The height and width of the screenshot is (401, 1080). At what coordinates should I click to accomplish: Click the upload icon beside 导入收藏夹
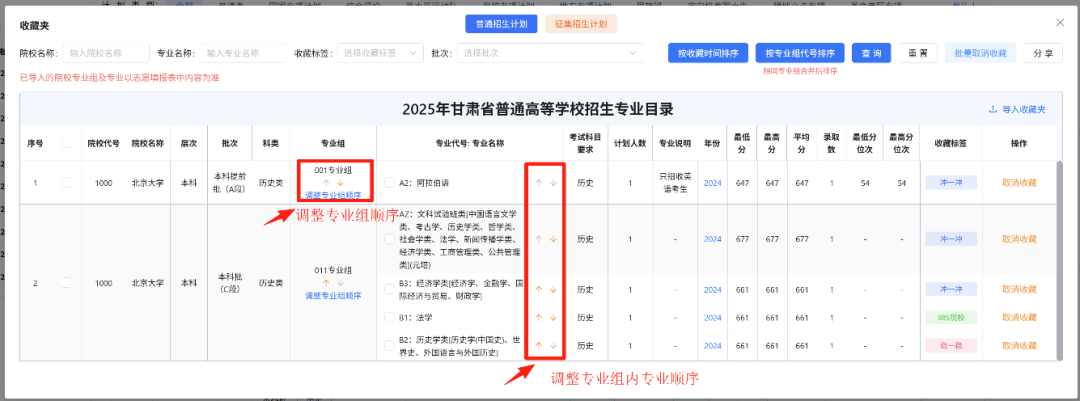click(x=992, y=110)
